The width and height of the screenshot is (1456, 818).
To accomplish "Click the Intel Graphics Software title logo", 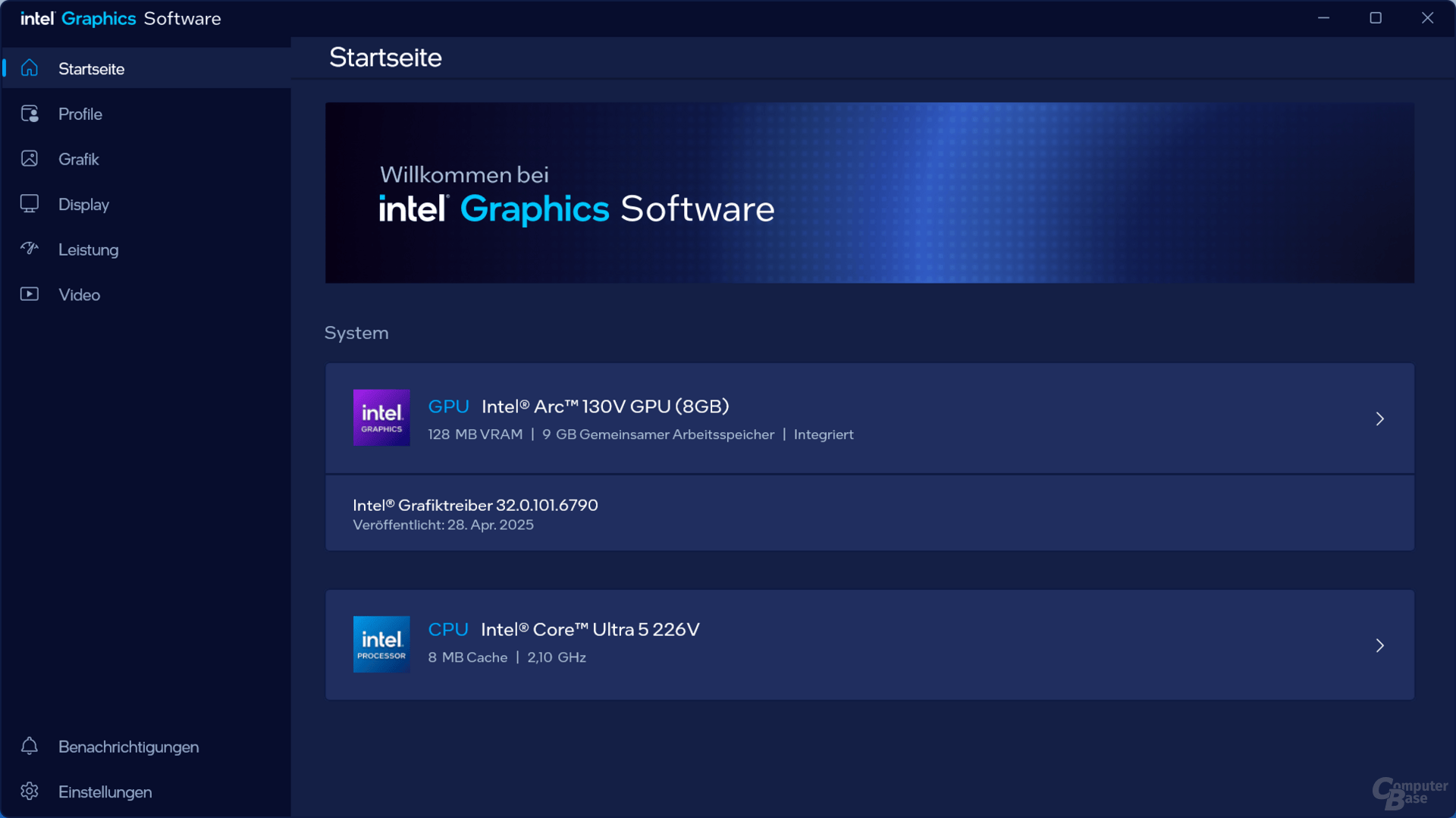I will 121,18.
